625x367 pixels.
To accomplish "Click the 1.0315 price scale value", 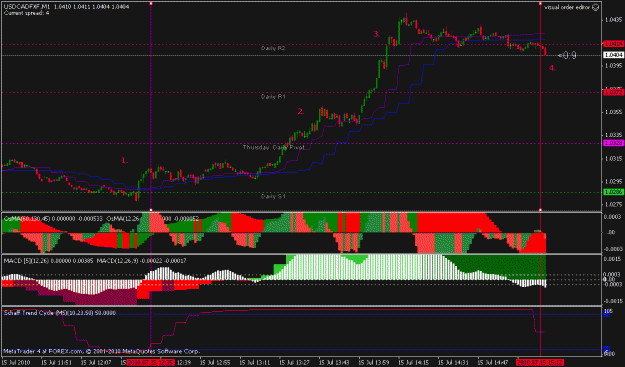I will [x=613, y=159].
